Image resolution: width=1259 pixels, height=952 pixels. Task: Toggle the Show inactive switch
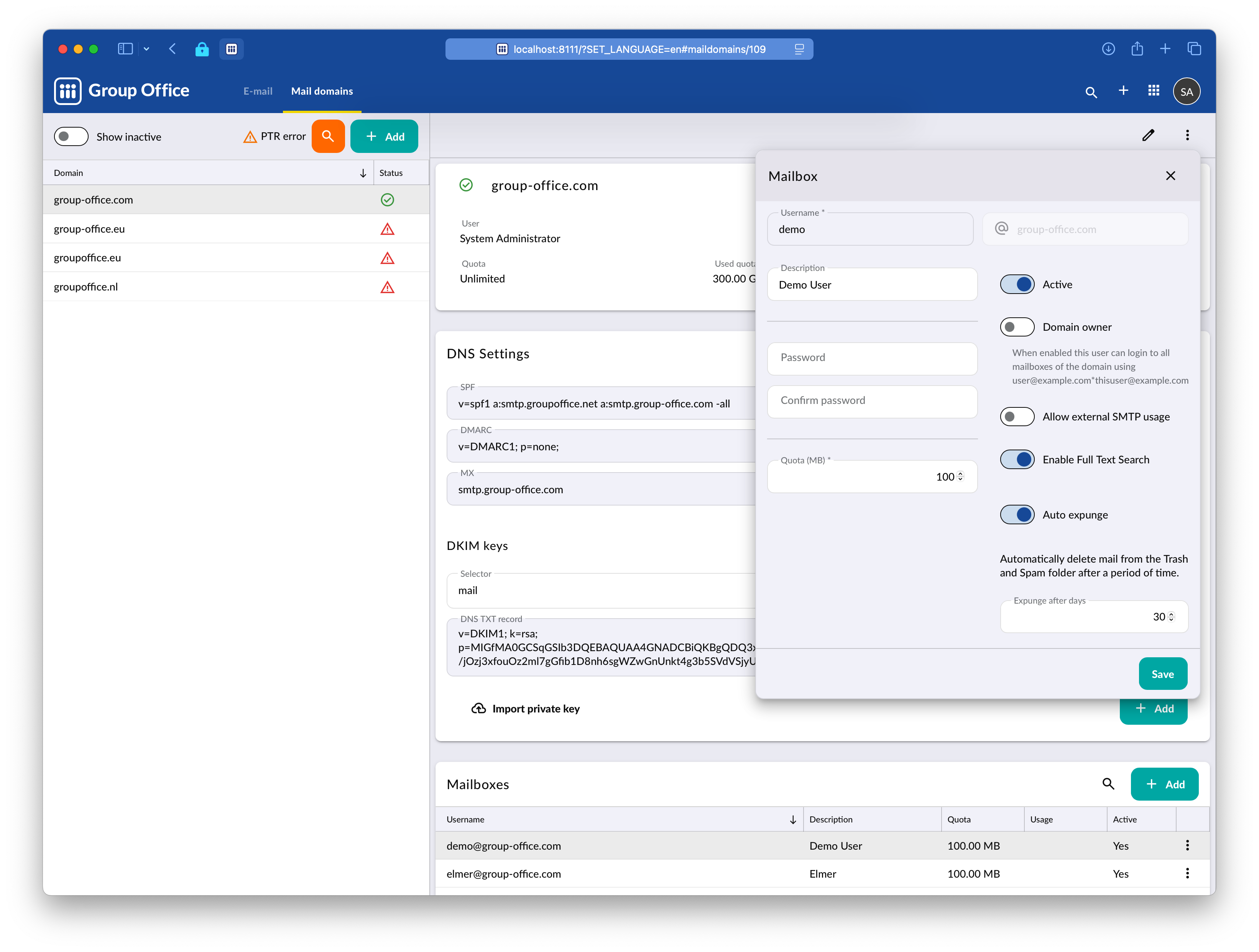tap(71, 136)
